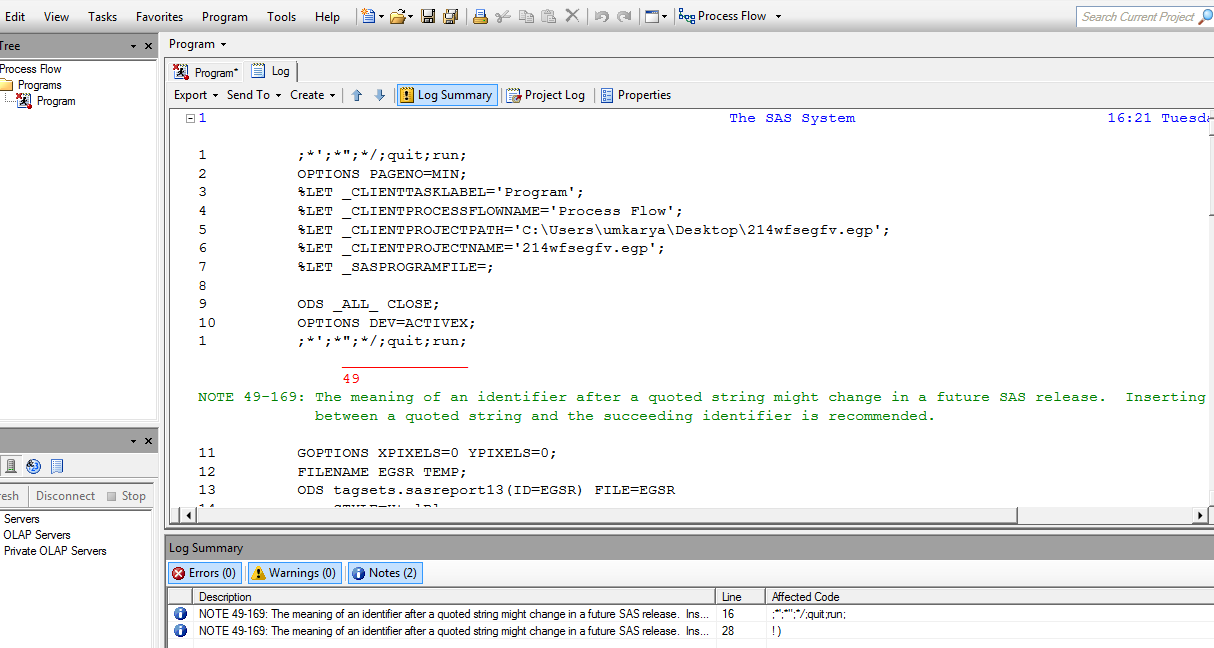Jump to next log message with the down arrow
Screen dimensions: 1214x648
pyautogui.click(x=380, y=95)
